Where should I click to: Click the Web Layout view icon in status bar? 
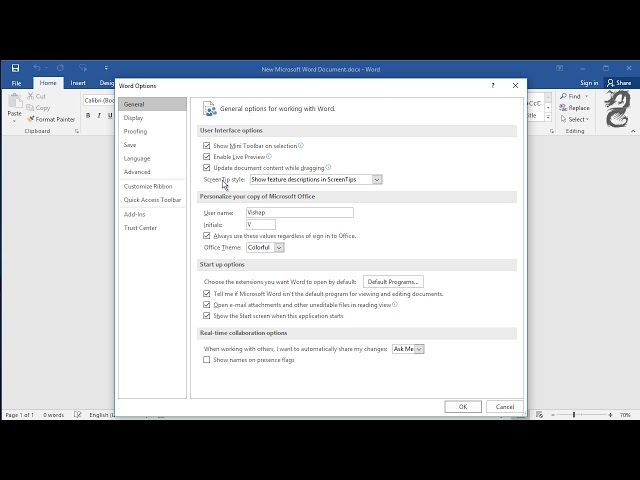[539, 415]
